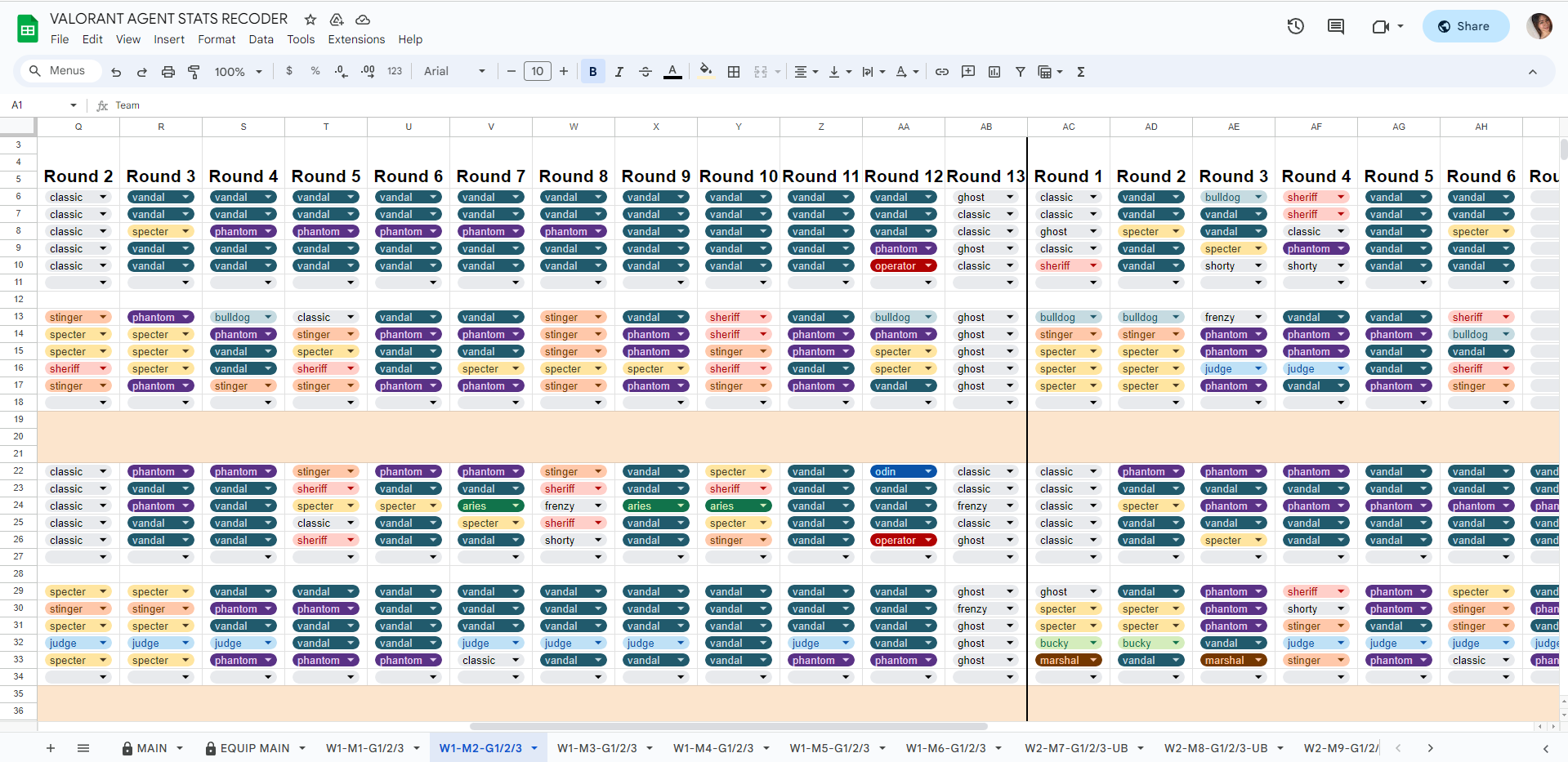Open version history clock icon

[x=1296, y=26]
